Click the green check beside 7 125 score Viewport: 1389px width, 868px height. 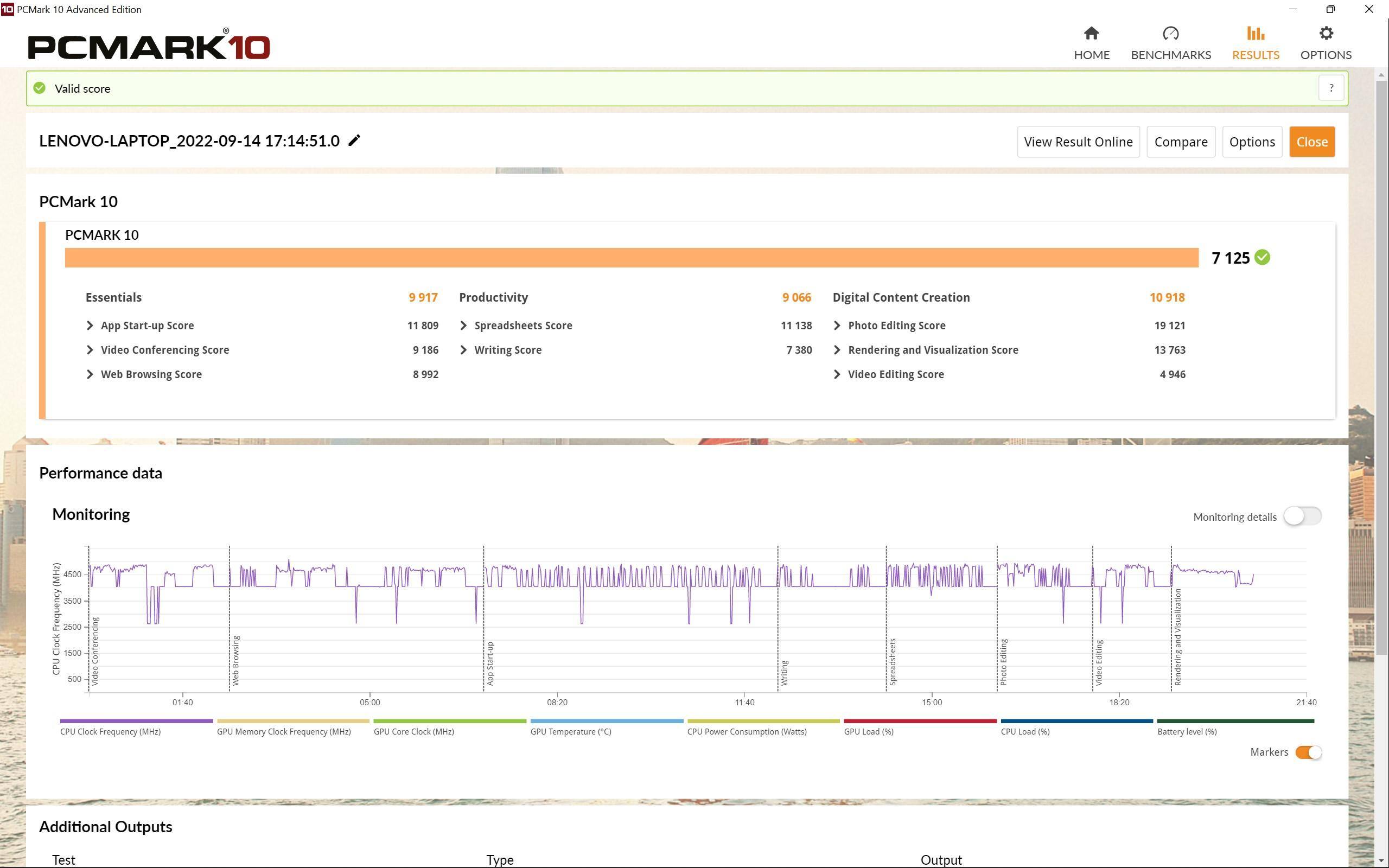[1262, 258]
